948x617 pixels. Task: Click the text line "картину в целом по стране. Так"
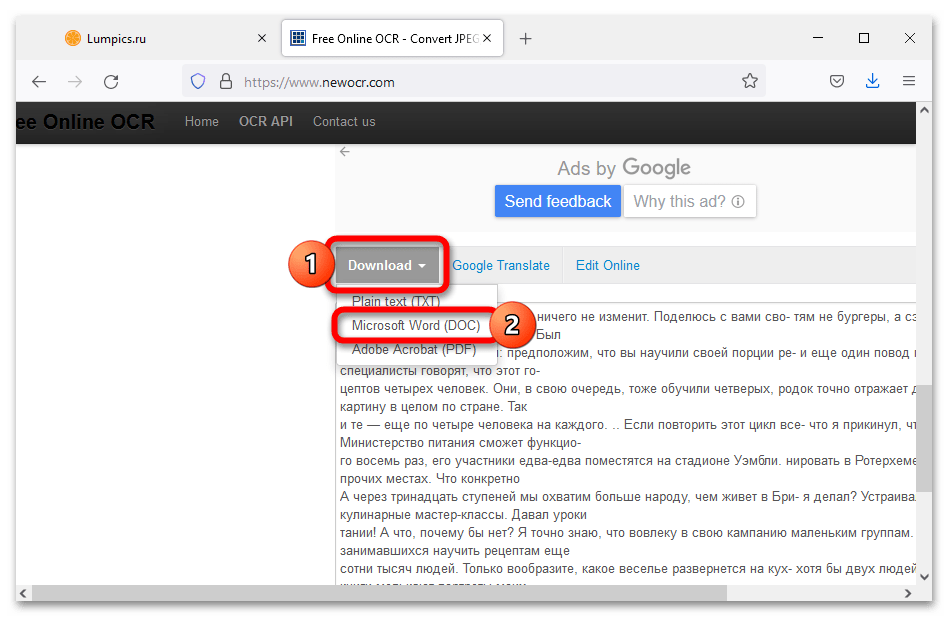point(433,407)
